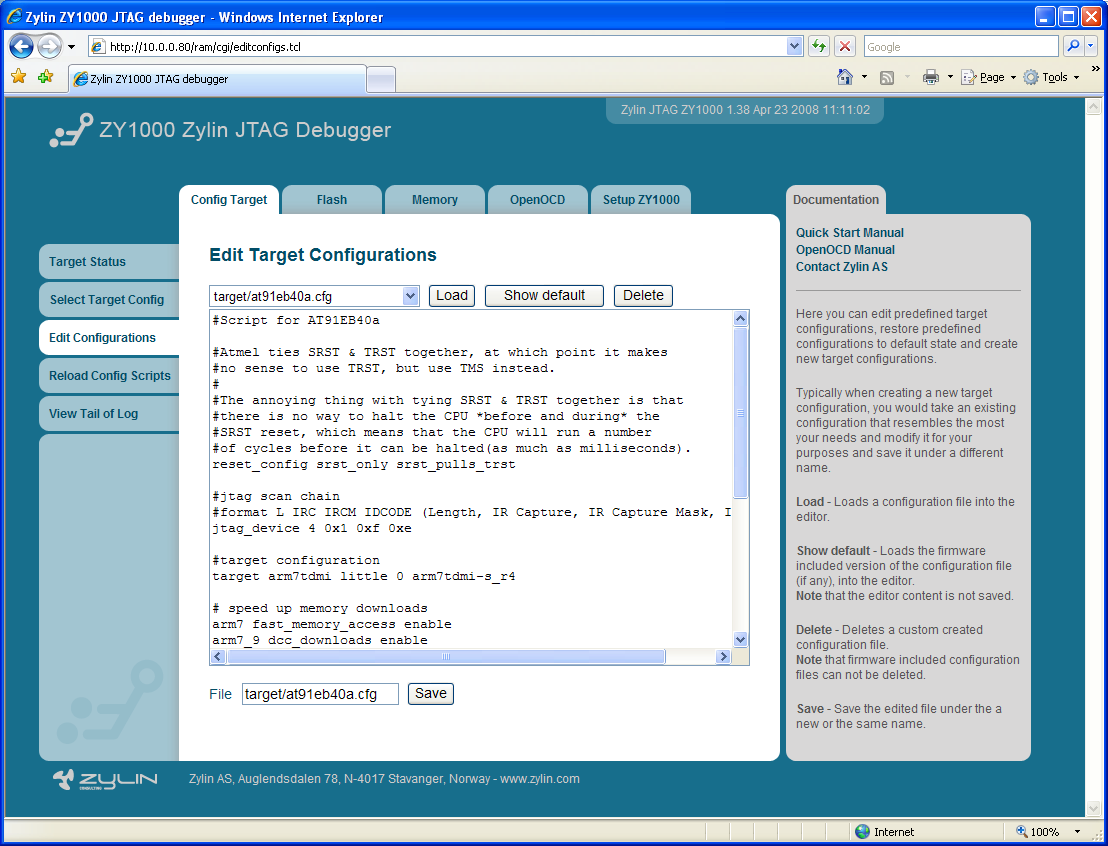Open the Page menu
This screenshot has height=846, width=1108.
tap(989, 77)
